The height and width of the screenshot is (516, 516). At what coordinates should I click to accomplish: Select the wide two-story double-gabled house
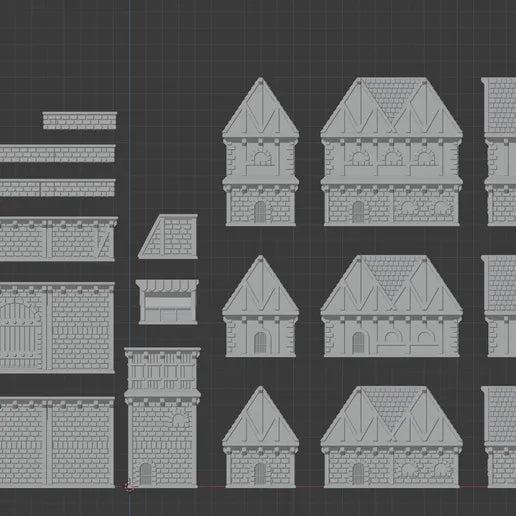(x=391, y=152)
